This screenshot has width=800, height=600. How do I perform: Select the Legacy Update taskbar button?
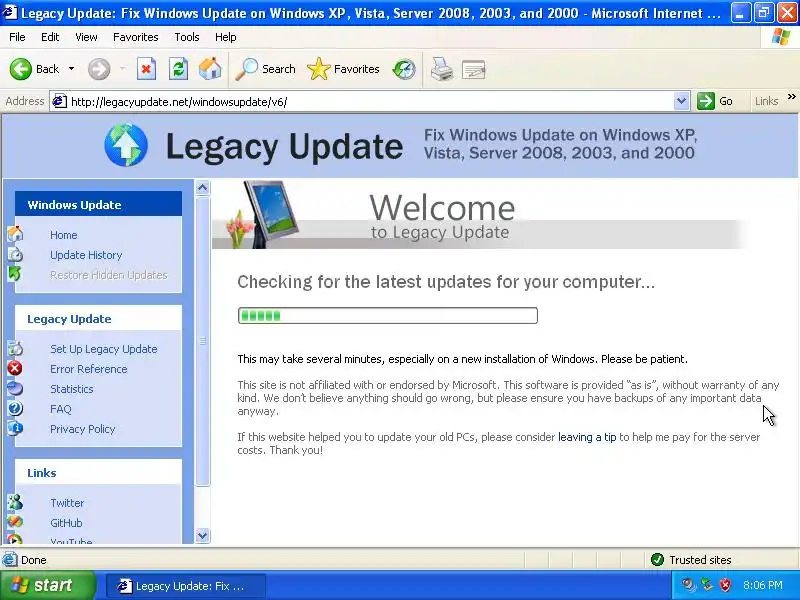[x=186, y=586]
